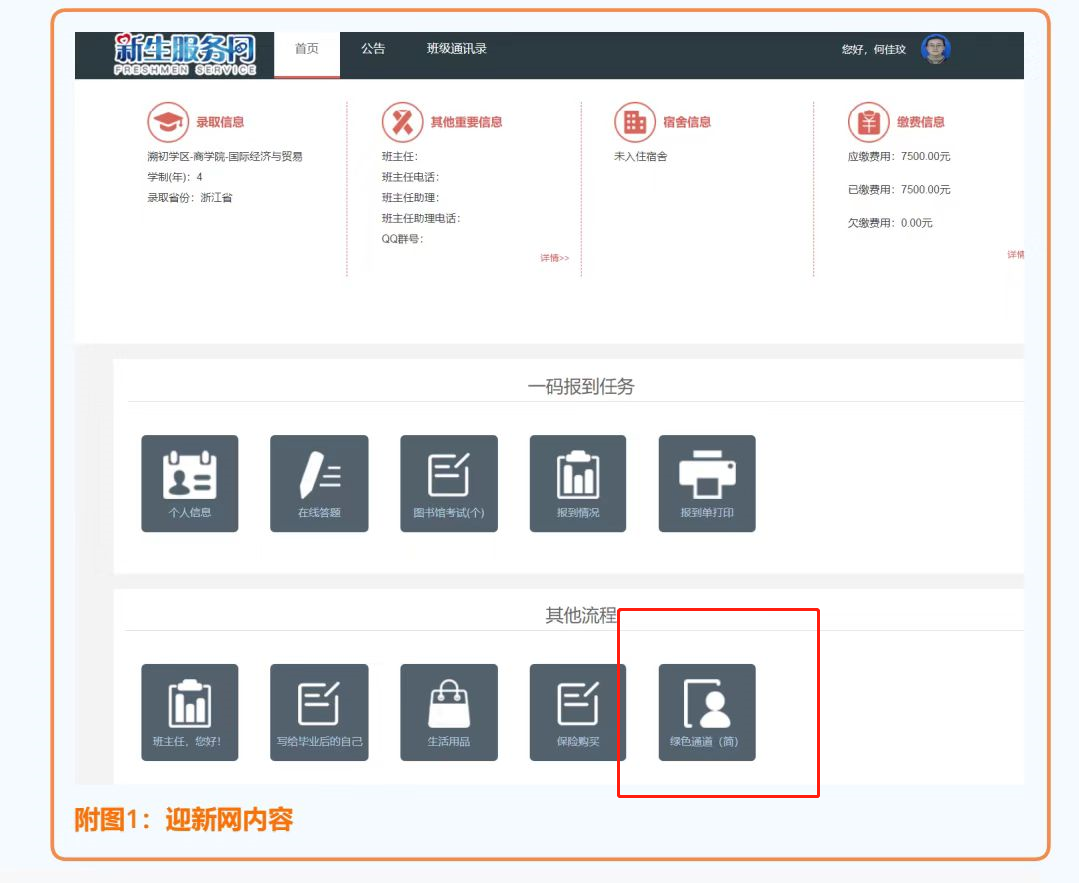Click the 详情>> link under 其他重要信息
The image size is (1079, 883).
[554, 258]
